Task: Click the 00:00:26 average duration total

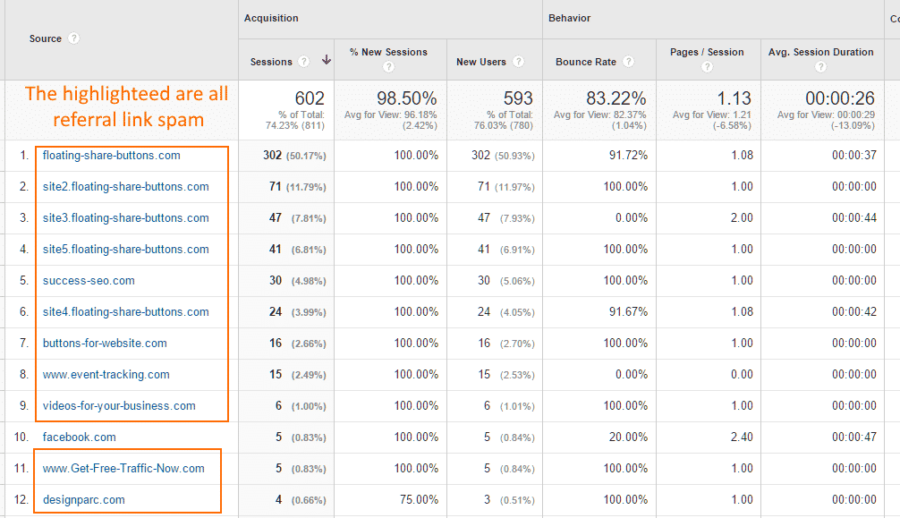Action: [x=840, y=98]
